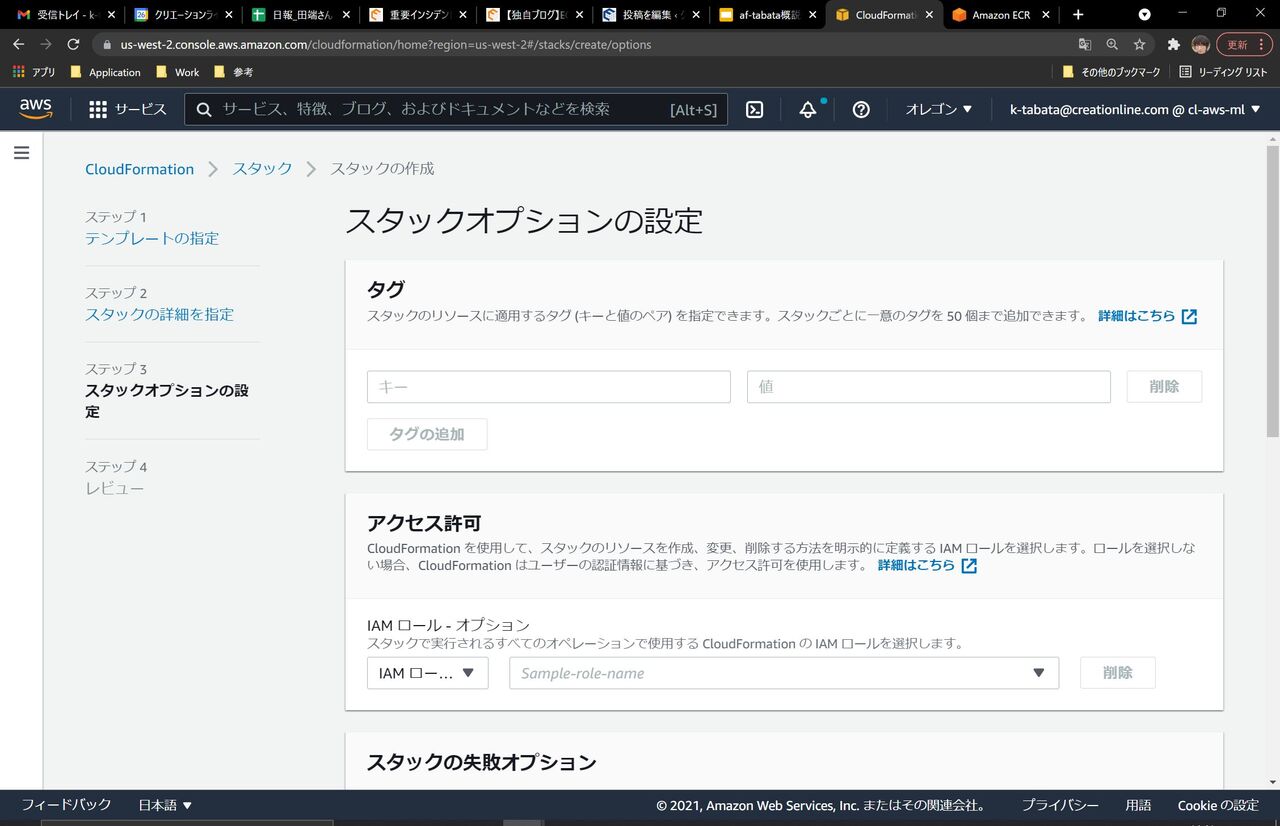Click the タグの追加 button
Viewport: 1280px width, 826px height.
(x=427, y=434)
